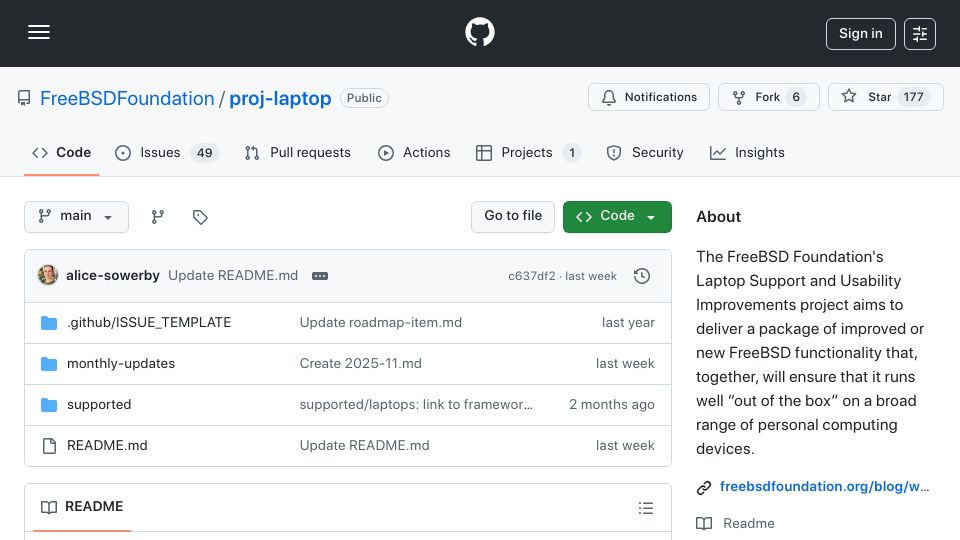Screen dimensions: 960x540
Task: Expand the main branch dropdown
Action: tap(77, 217)
